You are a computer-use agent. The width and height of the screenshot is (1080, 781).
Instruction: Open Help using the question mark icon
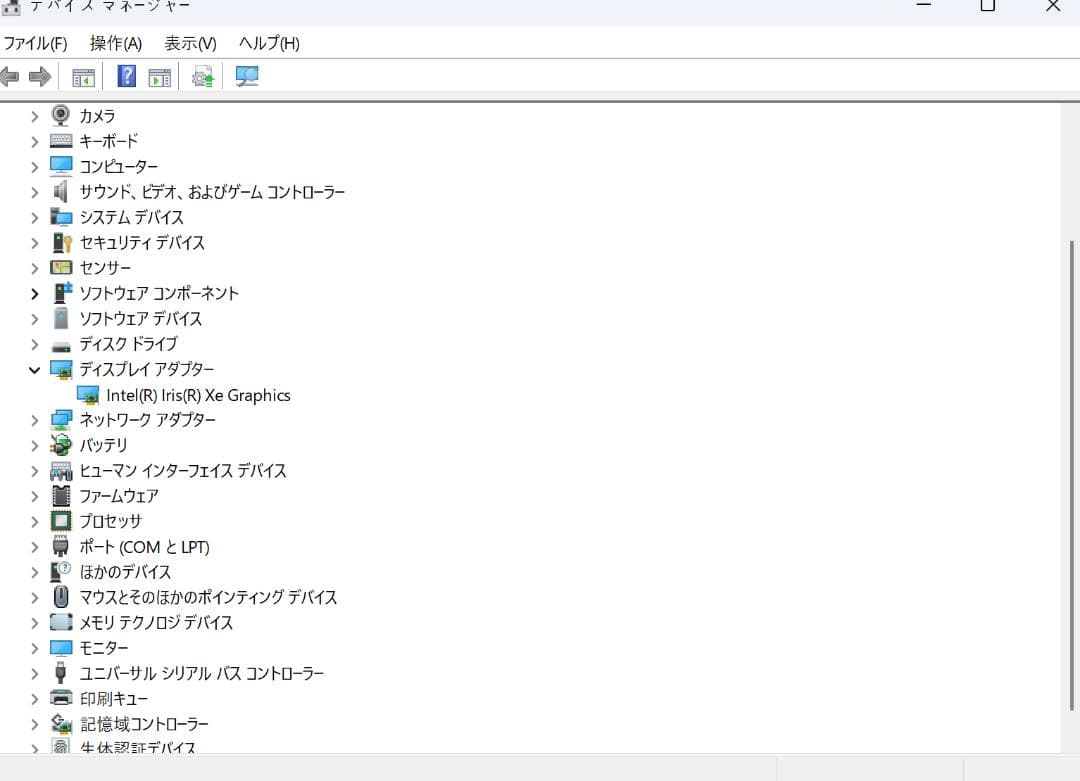tap(125, 76)
